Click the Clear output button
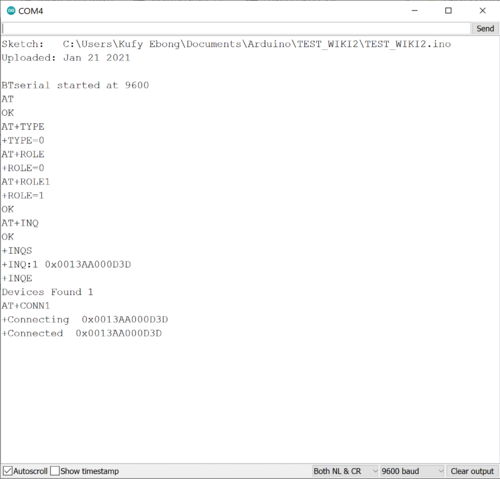 [472, 471]
